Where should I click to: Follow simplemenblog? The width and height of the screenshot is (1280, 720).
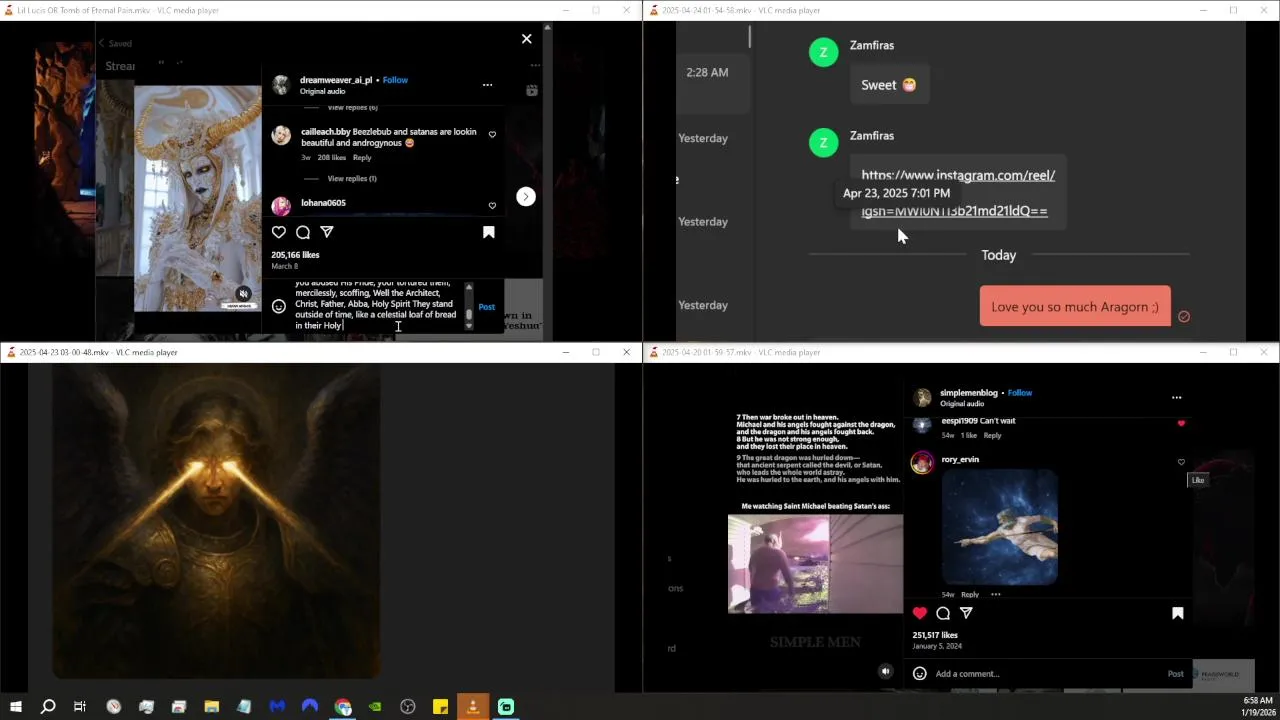1020,393
